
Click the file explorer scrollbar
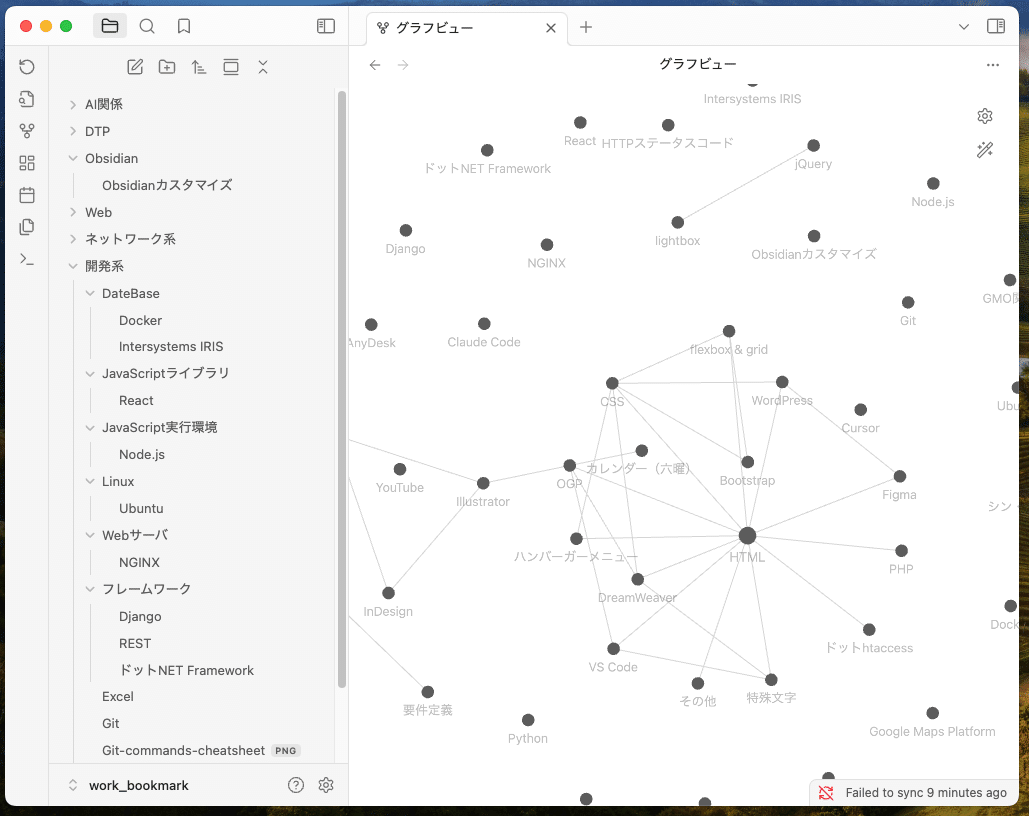[341, 389]
